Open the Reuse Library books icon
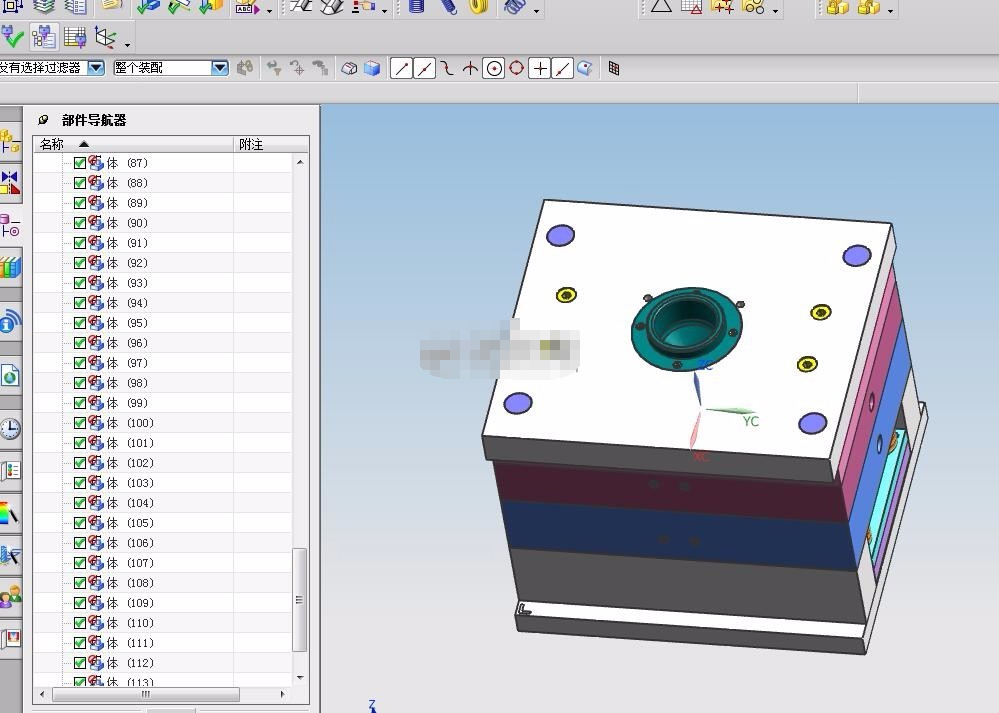Image resolution: width=999 pixels, height=713 pixels. [10, 267]
